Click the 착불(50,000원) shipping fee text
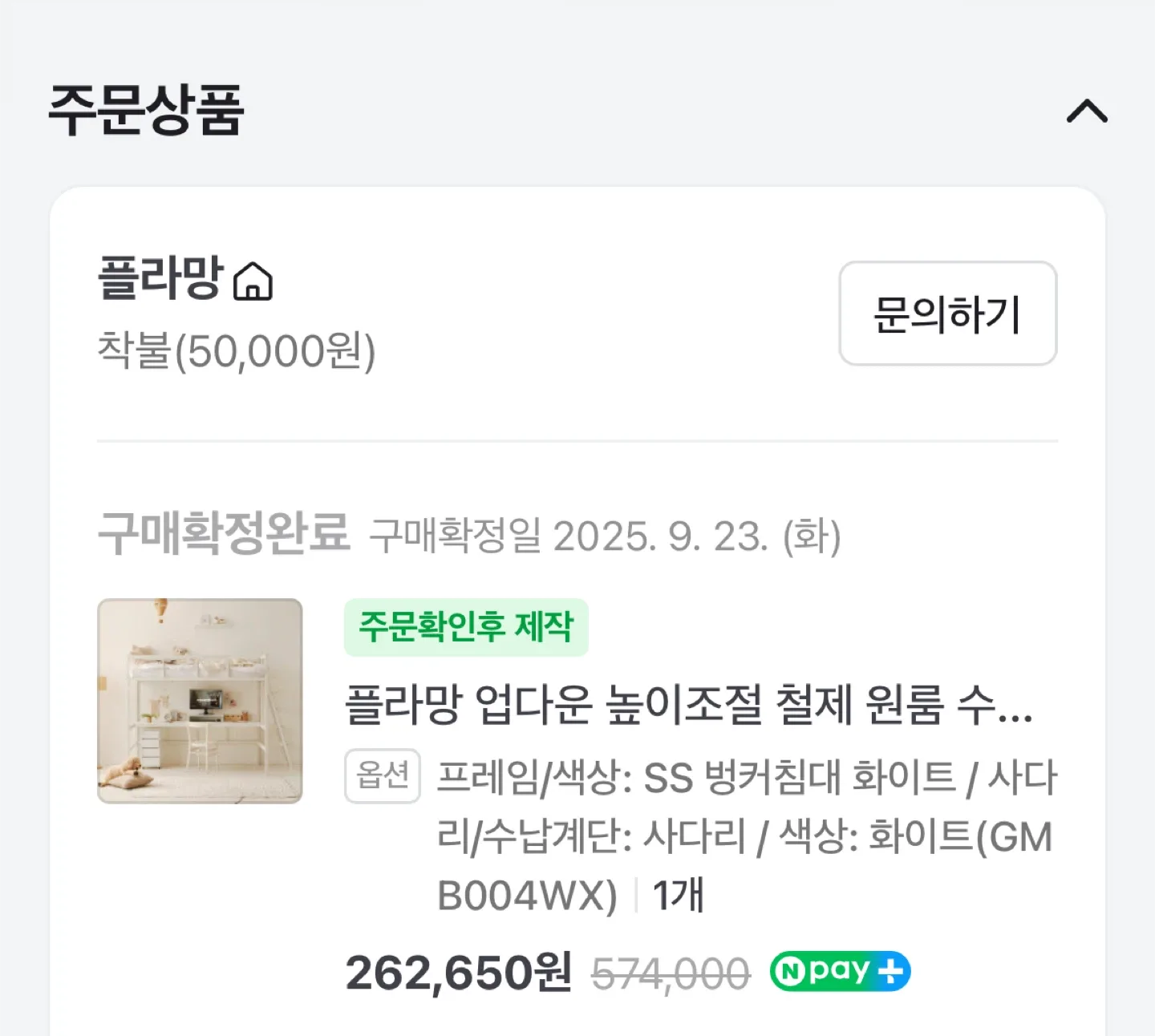1155x1036 pixels. coord(236,351)
